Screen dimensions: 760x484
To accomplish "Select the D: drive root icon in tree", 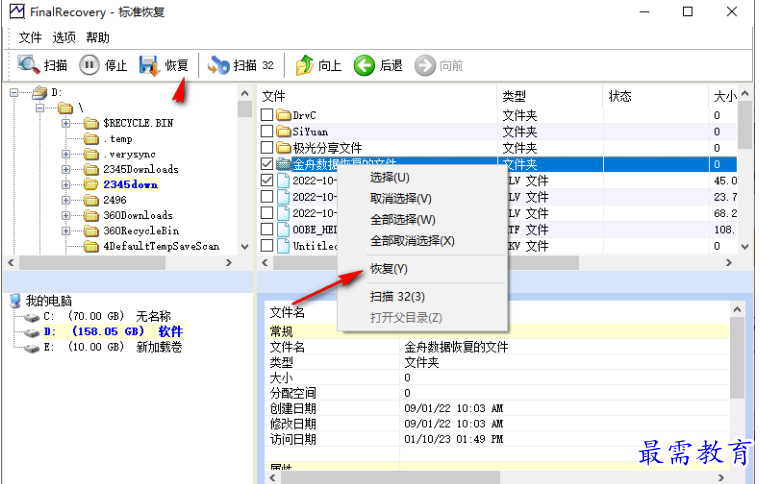I will click(x=39, y=92).
